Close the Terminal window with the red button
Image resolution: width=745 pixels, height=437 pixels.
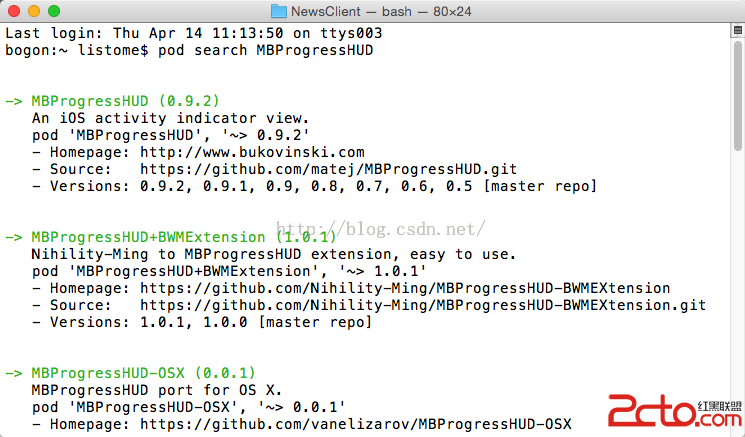tap(14, 11)
